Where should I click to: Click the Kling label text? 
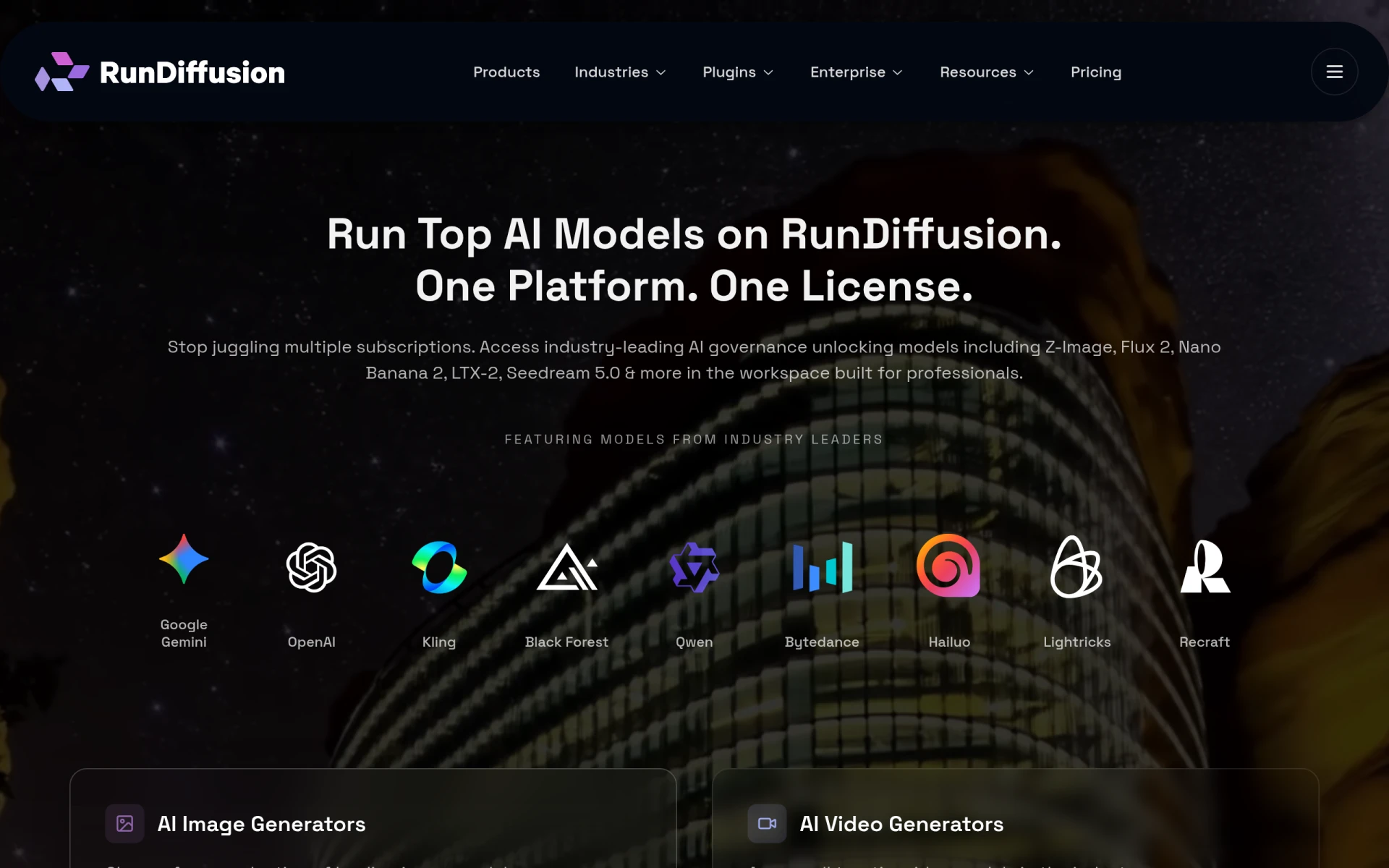[x=439, y=642]
